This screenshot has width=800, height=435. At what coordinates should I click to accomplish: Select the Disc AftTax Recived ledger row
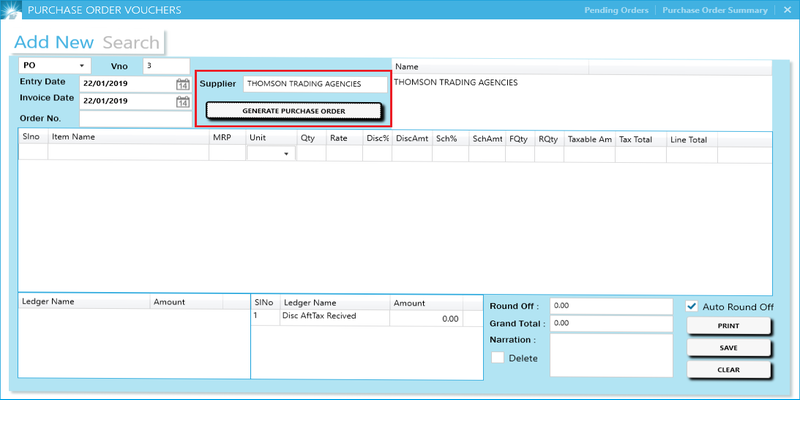pos(366,318)
